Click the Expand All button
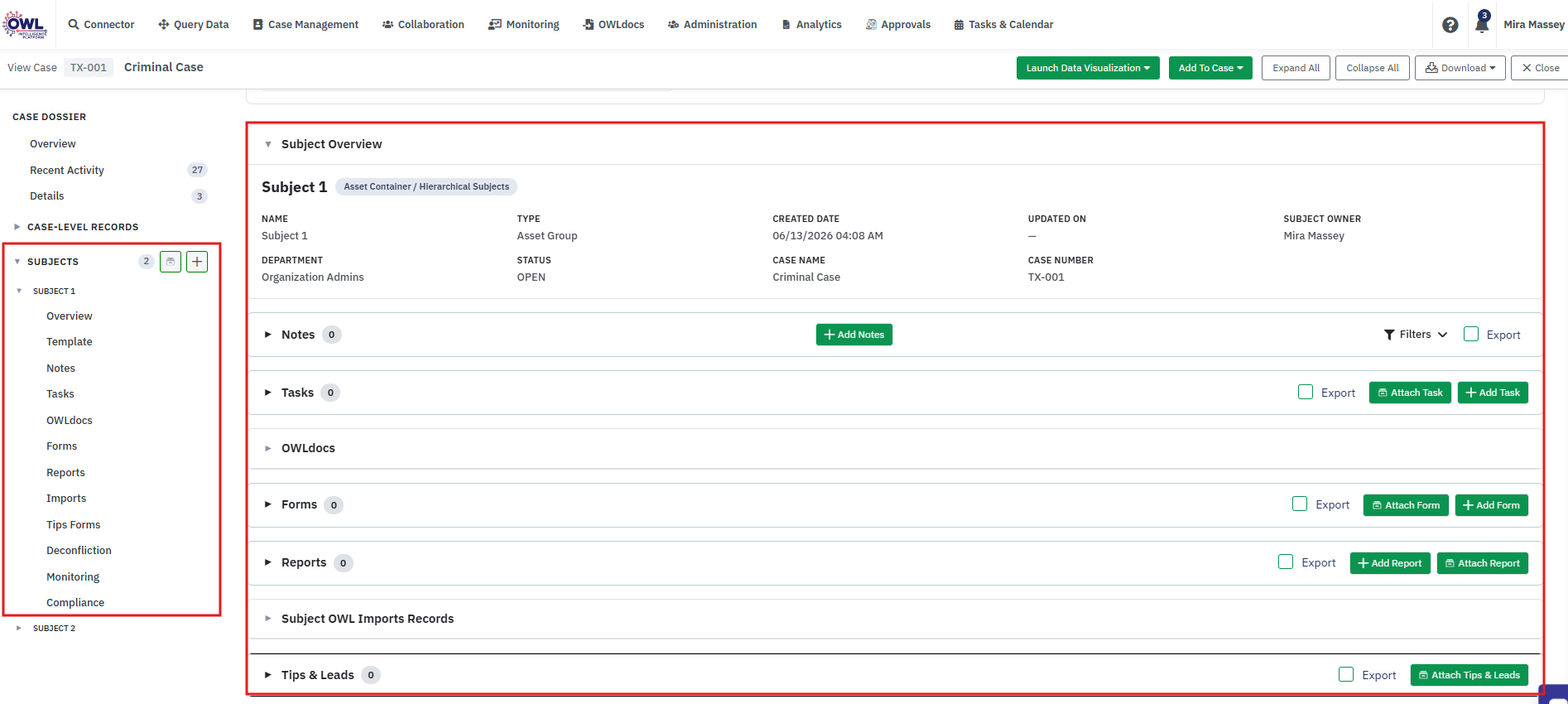1568x704 pixels. tap(1296, 68)
